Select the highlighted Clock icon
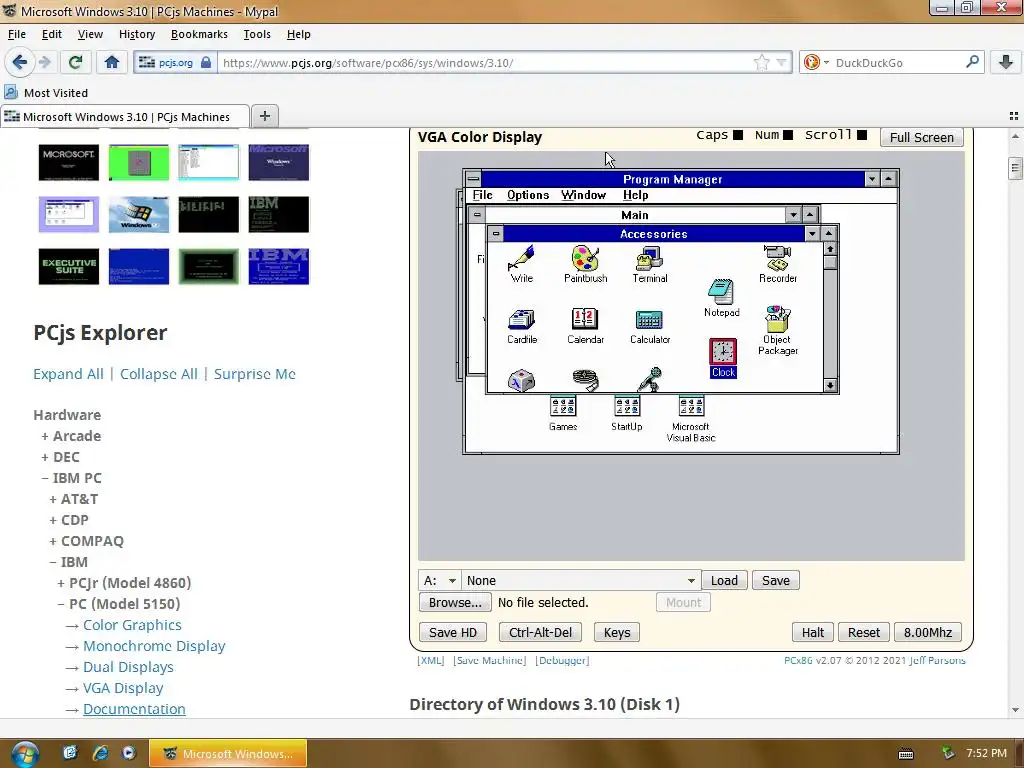The width and height of the screenshot is (1024, 768). tap(723, 358)
